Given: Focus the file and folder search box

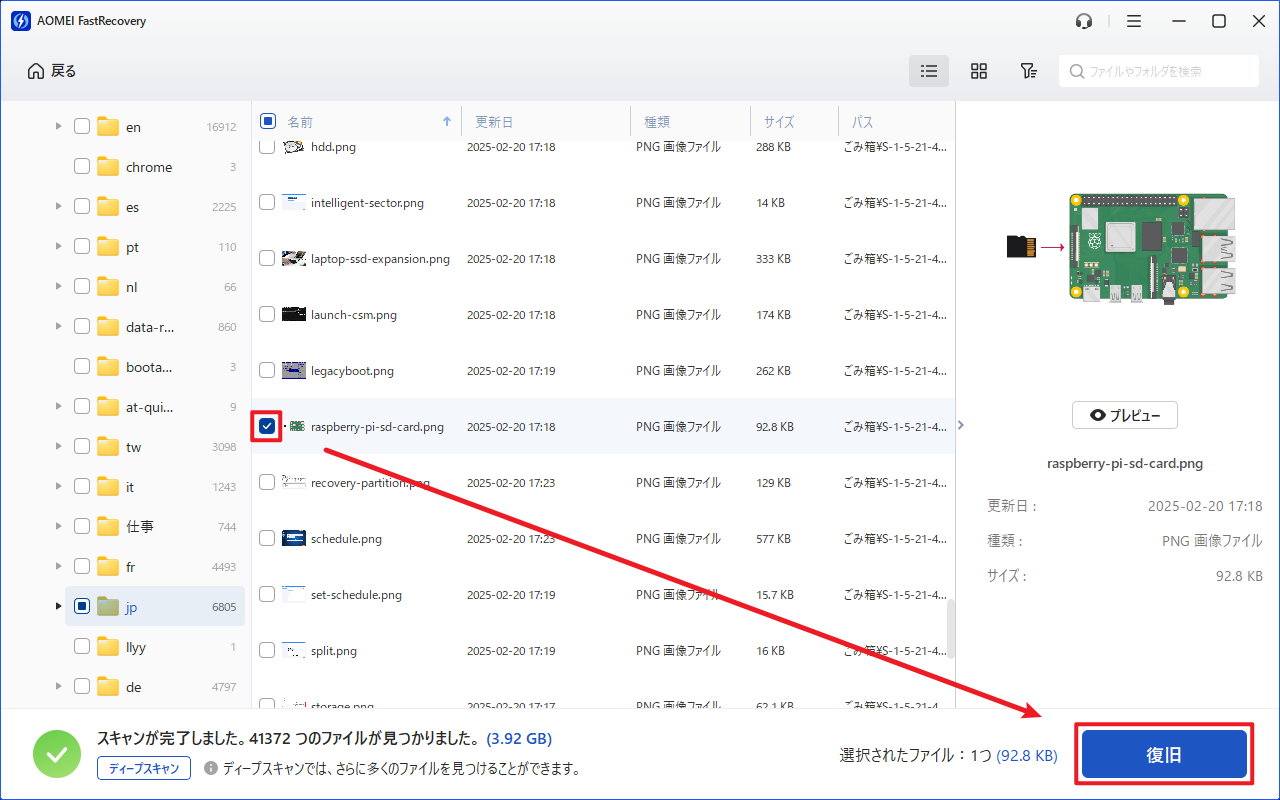Looking at the screenshot, I should pos(1159,71).
